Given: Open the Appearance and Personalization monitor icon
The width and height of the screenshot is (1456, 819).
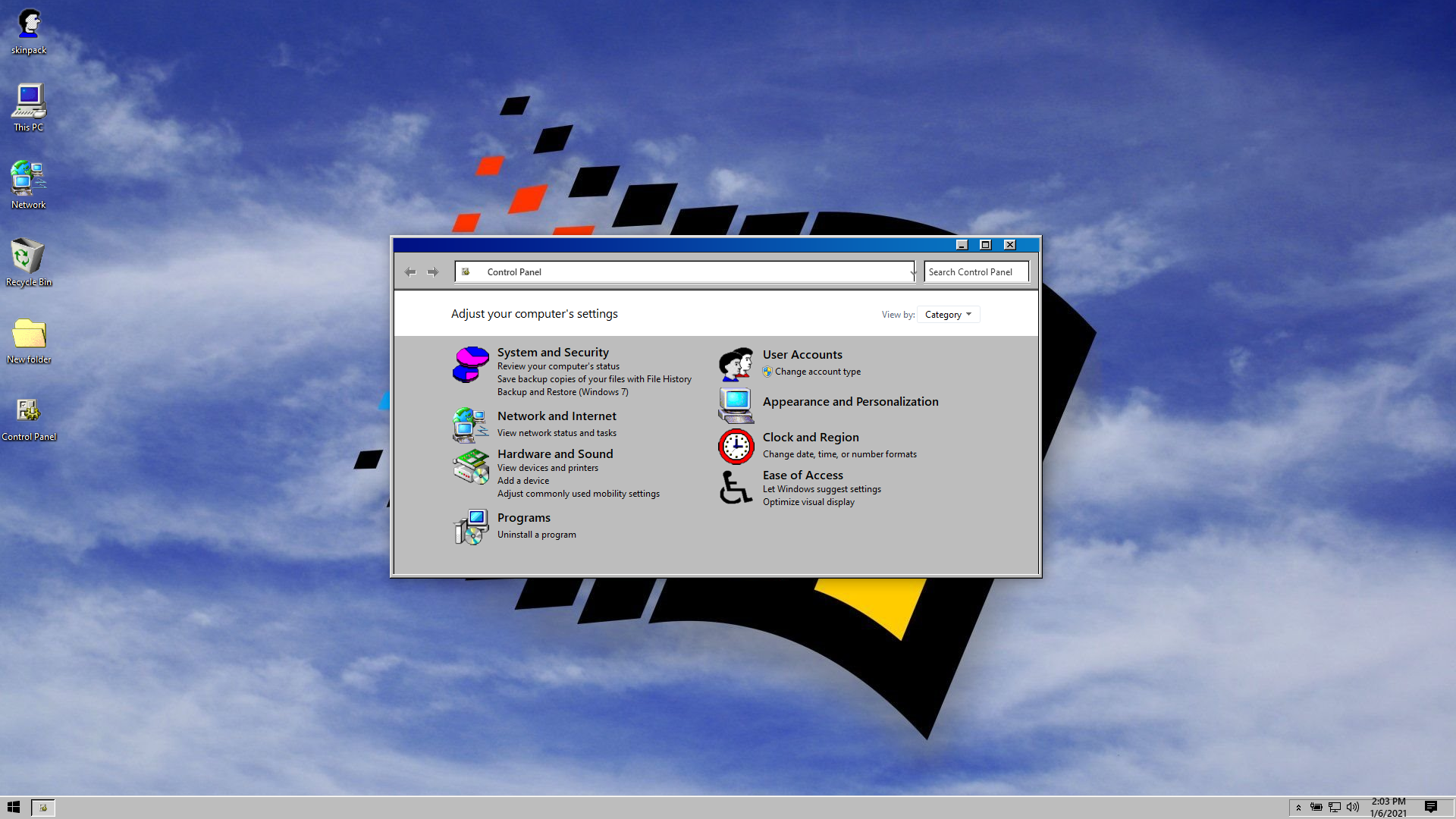Looking at the screenshot, I should click(736, 405).
